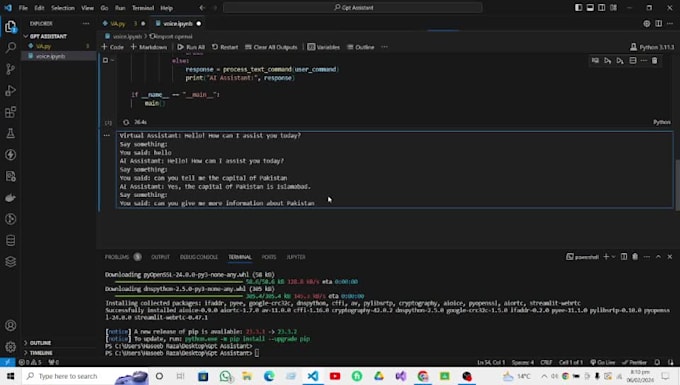This screenshot has height=385, width=680.
Task: Switch to the JUPYTER panel tab
Action: tap(296, 257)
